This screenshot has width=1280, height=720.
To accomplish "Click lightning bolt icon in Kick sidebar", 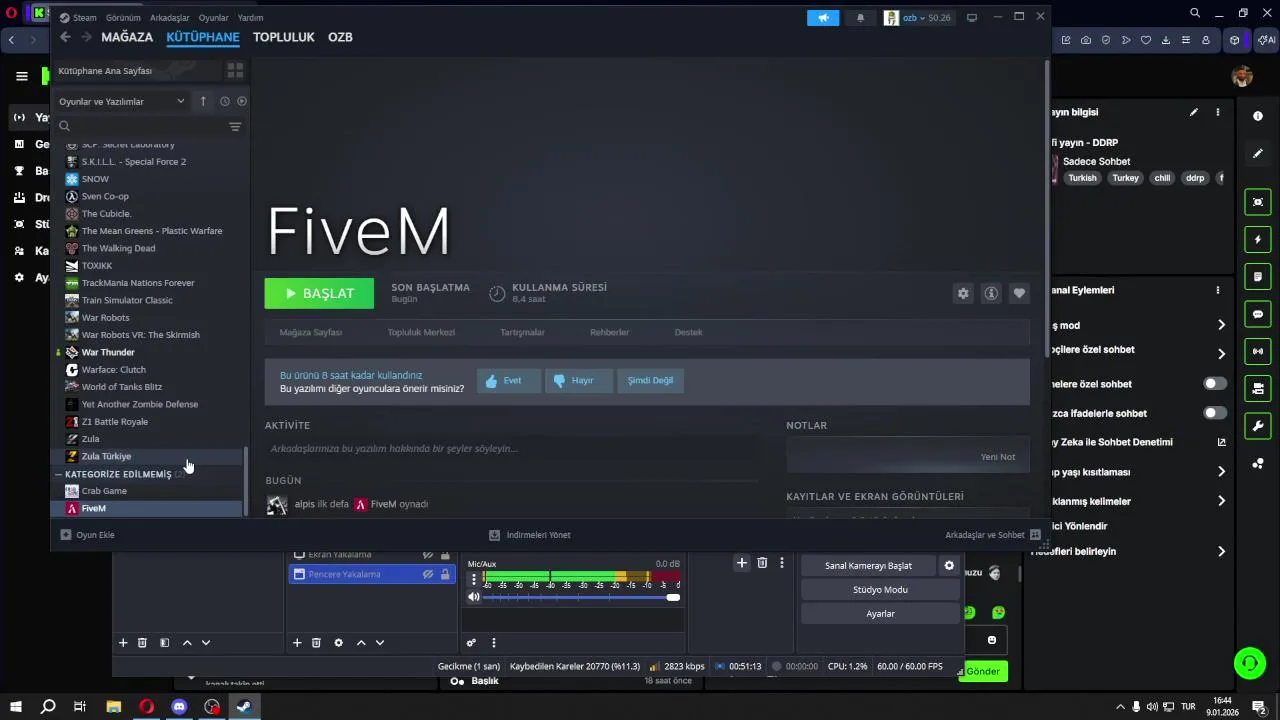I will (1258, 240).
